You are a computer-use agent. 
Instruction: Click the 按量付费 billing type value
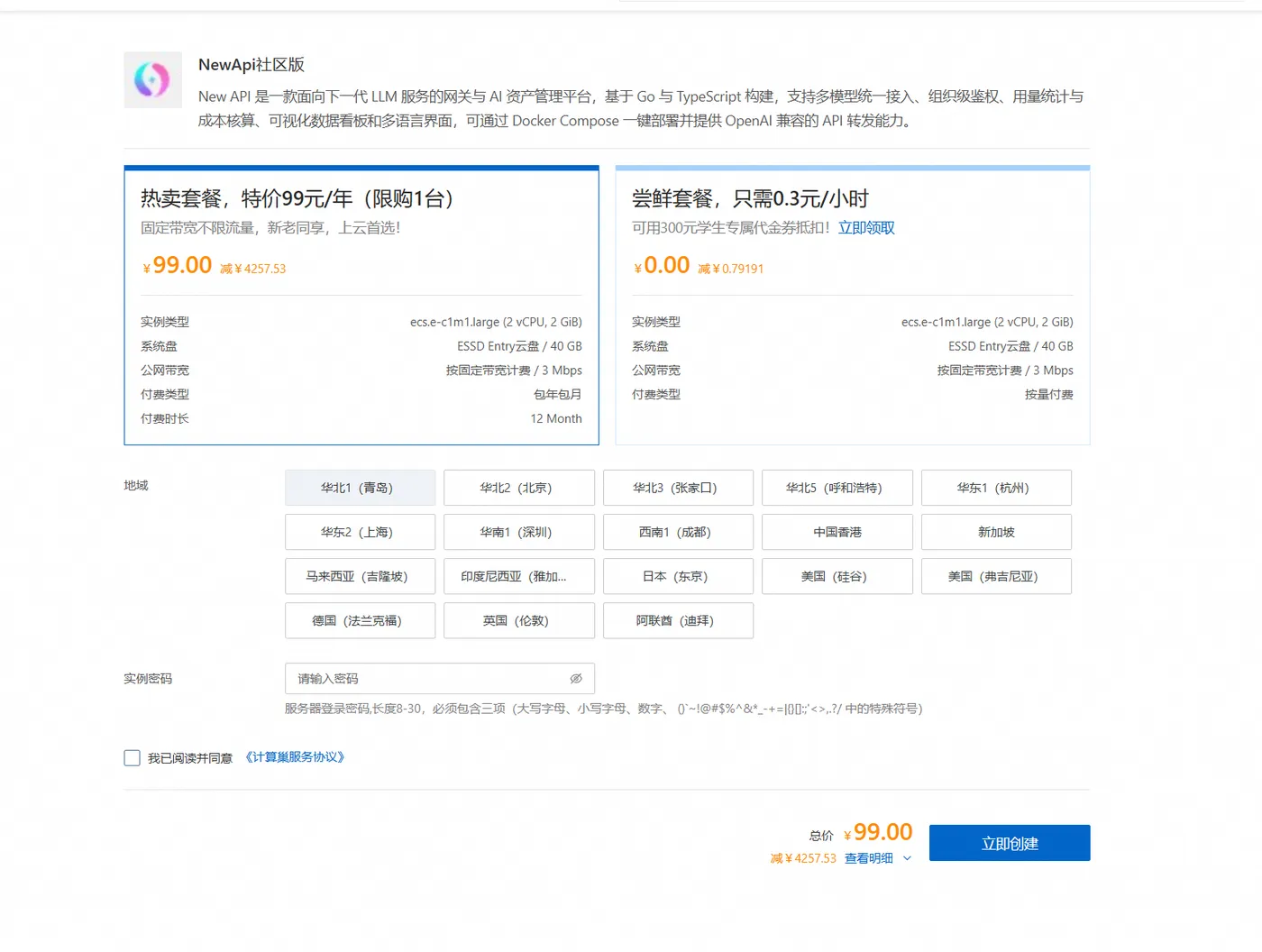point(1049,394)
